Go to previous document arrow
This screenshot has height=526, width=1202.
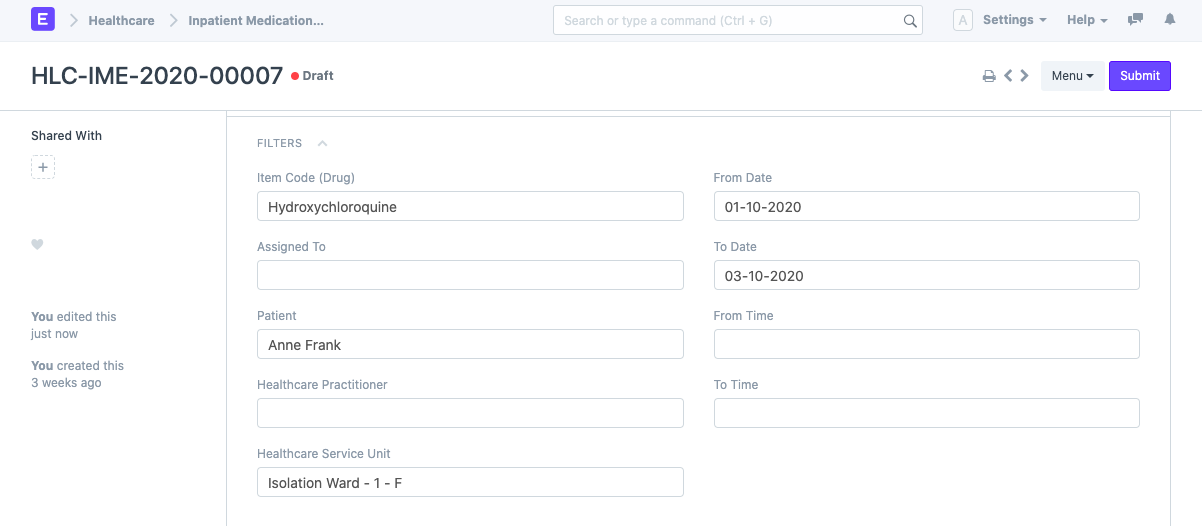(1009, 76)
